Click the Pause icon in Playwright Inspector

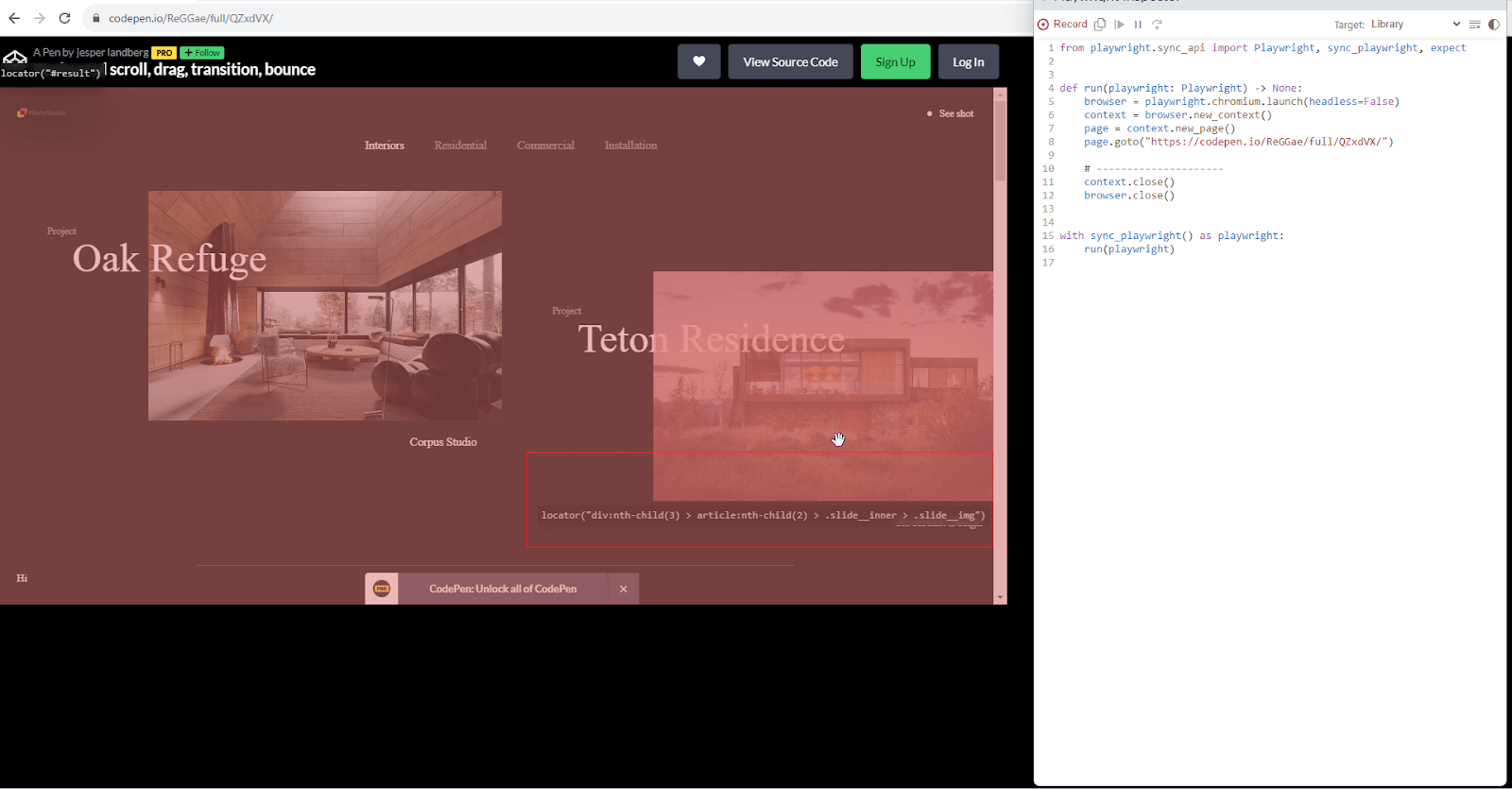click(1138, 25)
